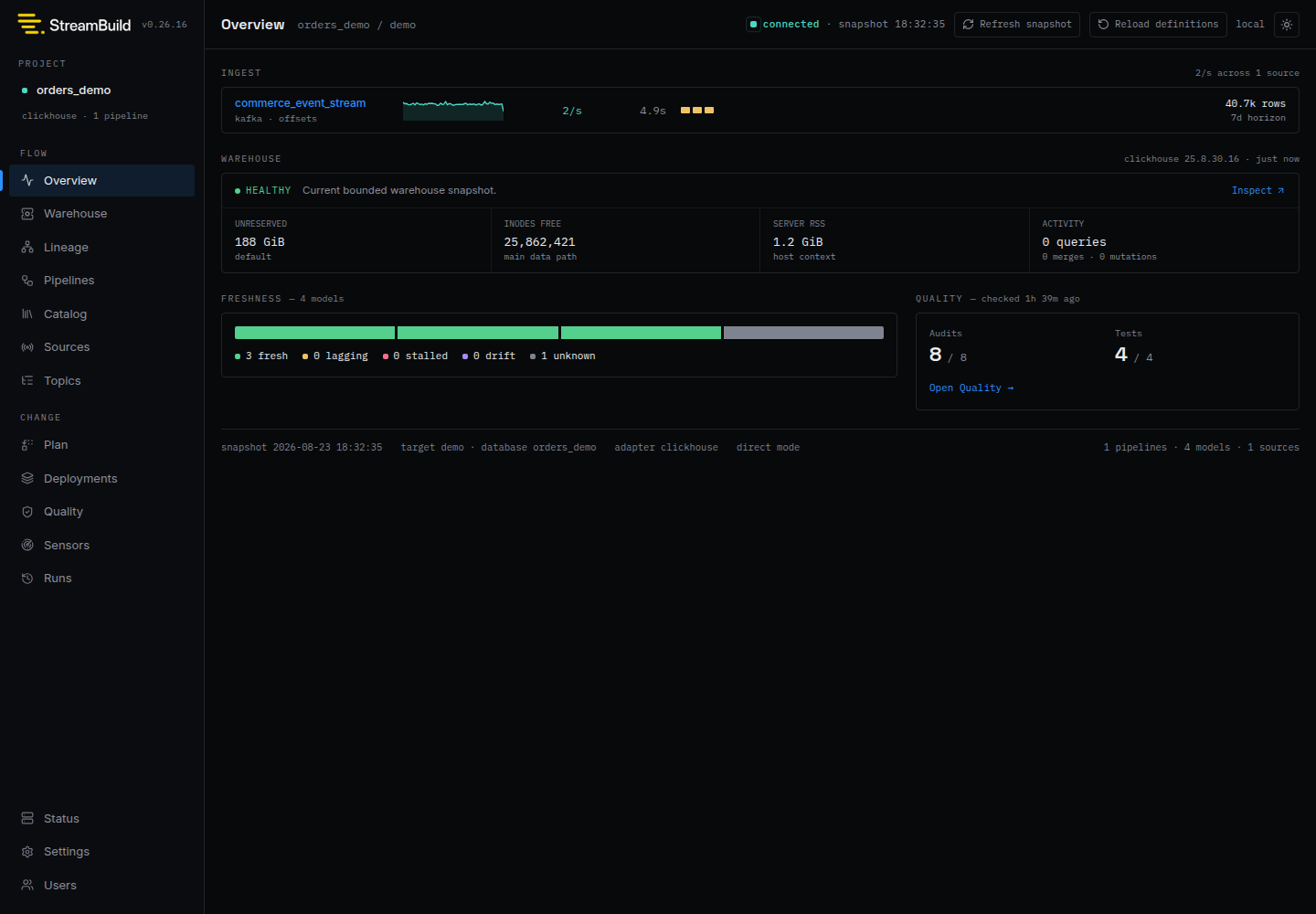Open commerce_event_stream source link
1316x914 pixels.
300,103
